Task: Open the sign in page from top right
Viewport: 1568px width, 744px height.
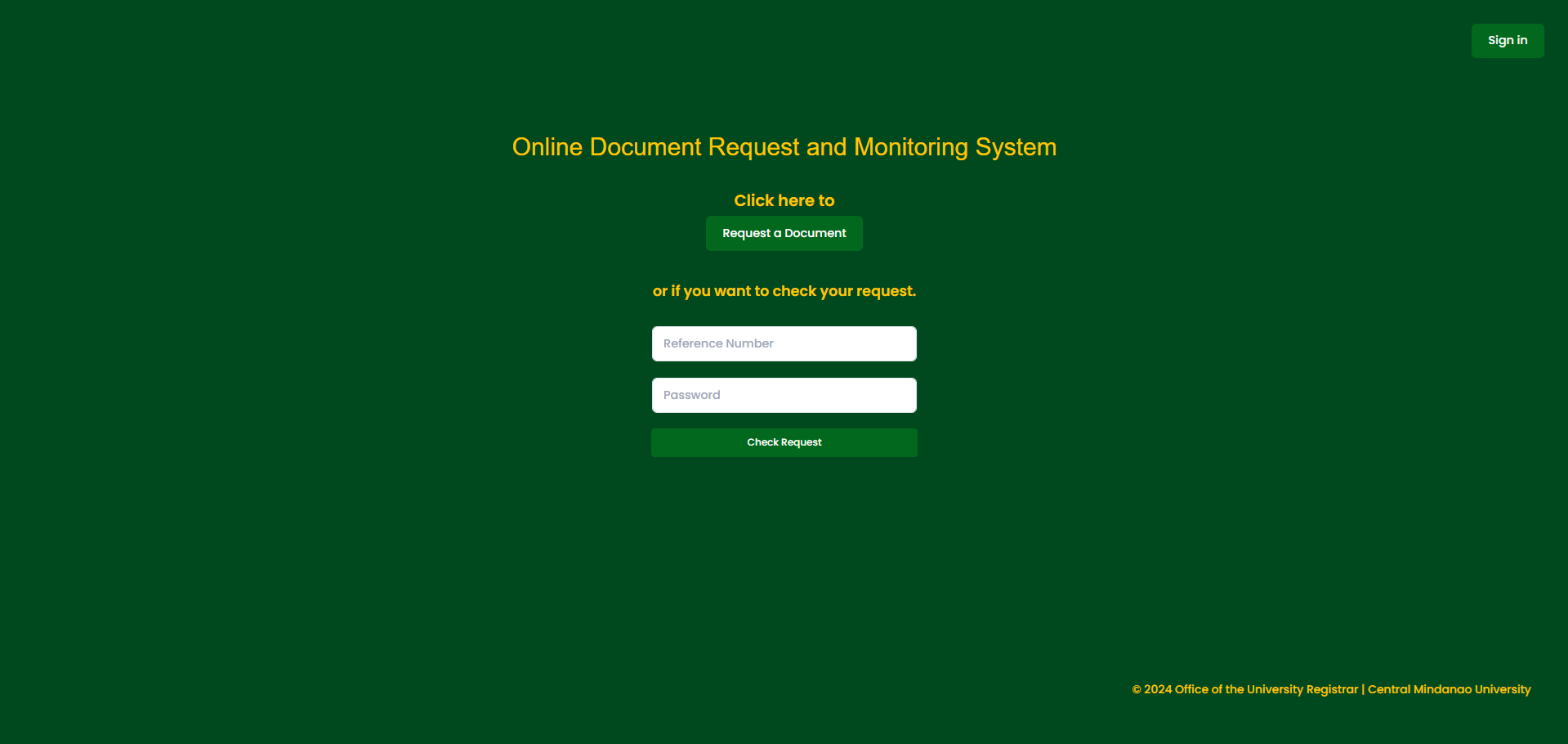Action: 1507,40
